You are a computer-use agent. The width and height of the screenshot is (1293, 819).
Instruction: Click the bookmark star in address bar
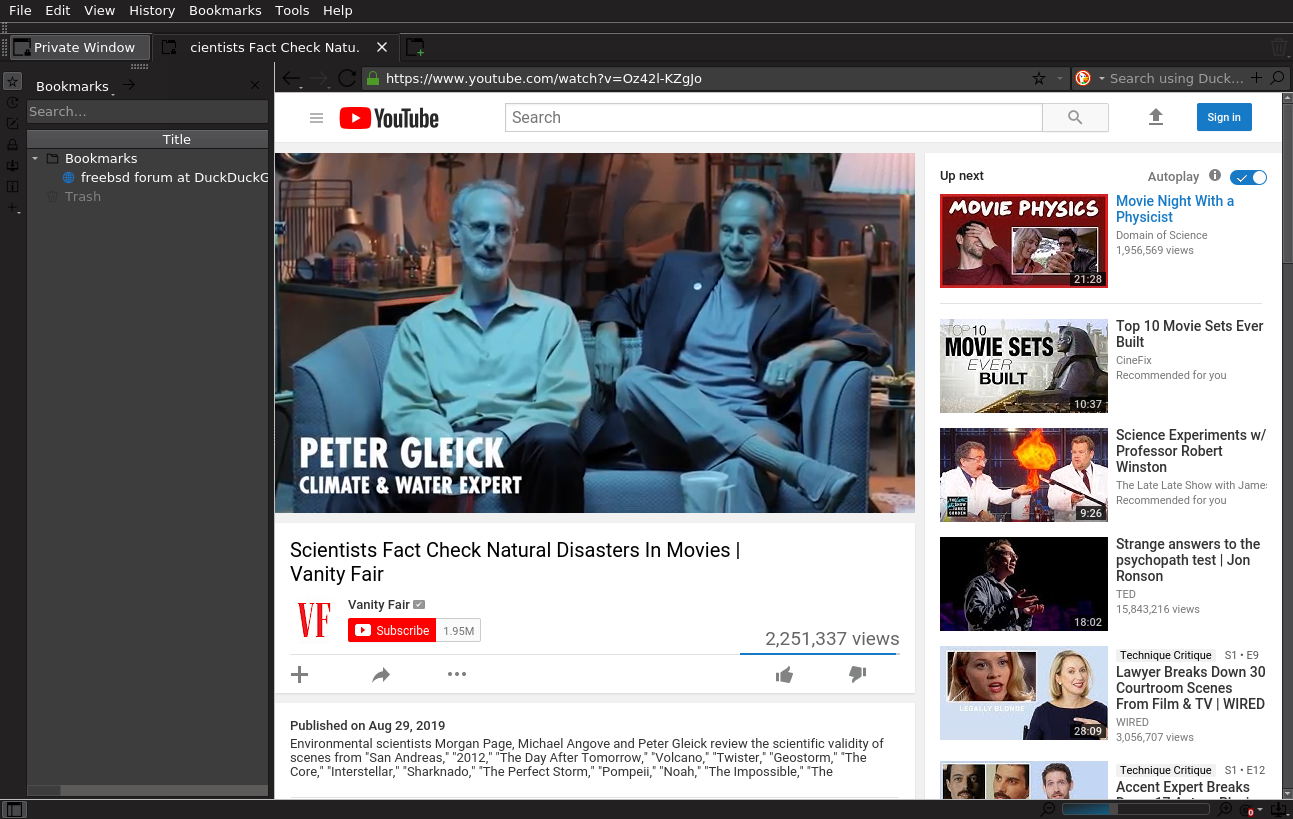click(x=1039, y=78)
